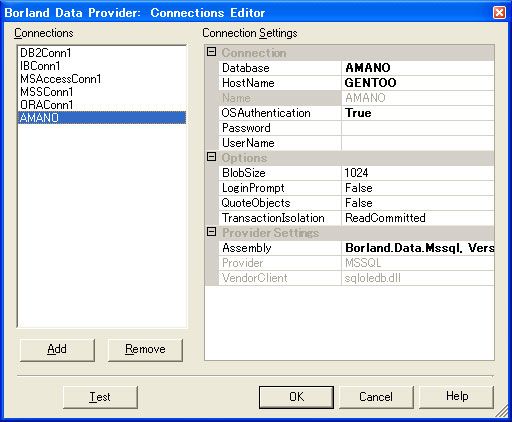Click the Connection category header text
The height and width of the screenshot is (422, 512).
[254, 53]
